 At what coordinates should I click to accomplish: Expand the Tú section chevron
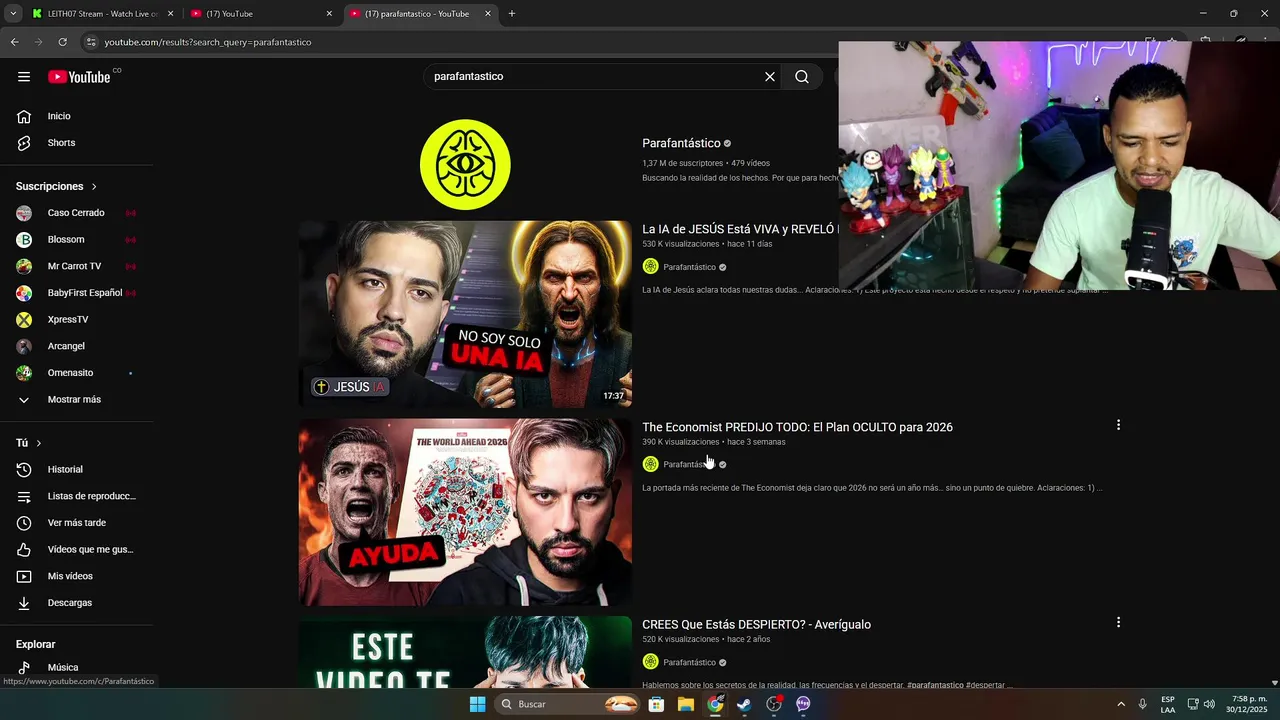(x=39, y=443)
